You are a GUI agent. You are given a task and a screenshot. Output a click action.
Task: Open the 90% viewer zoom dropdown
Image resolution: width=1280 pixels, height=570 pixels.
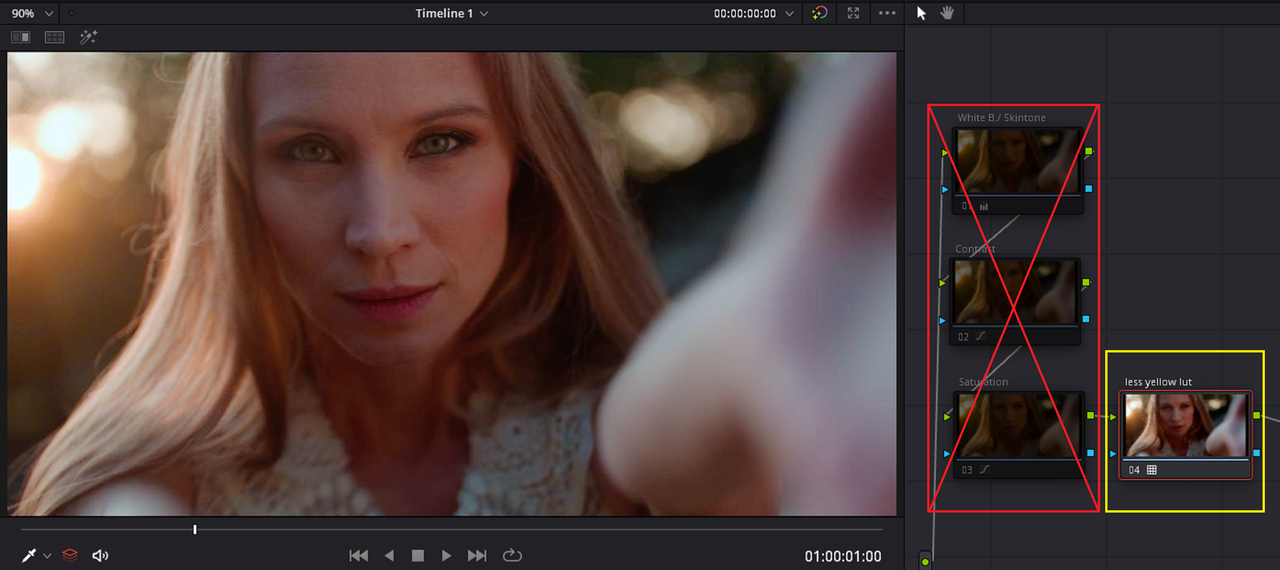pos(30,13)
